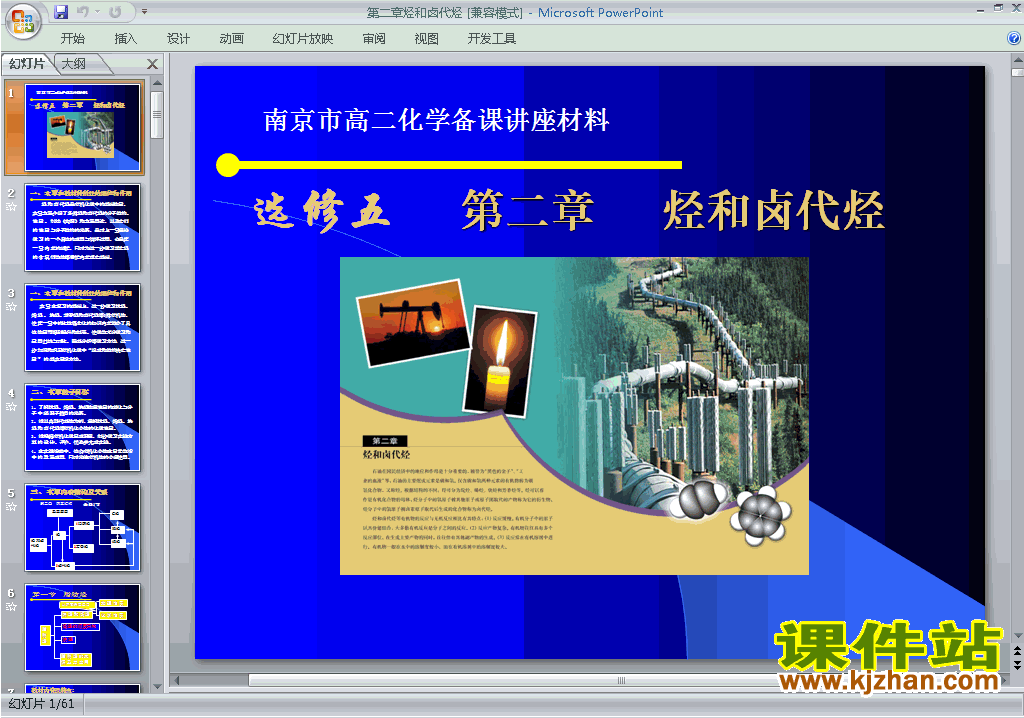The image size is (1024, 718).
Task: Select slide 6 thumbnail
Action: coord(82,627)
